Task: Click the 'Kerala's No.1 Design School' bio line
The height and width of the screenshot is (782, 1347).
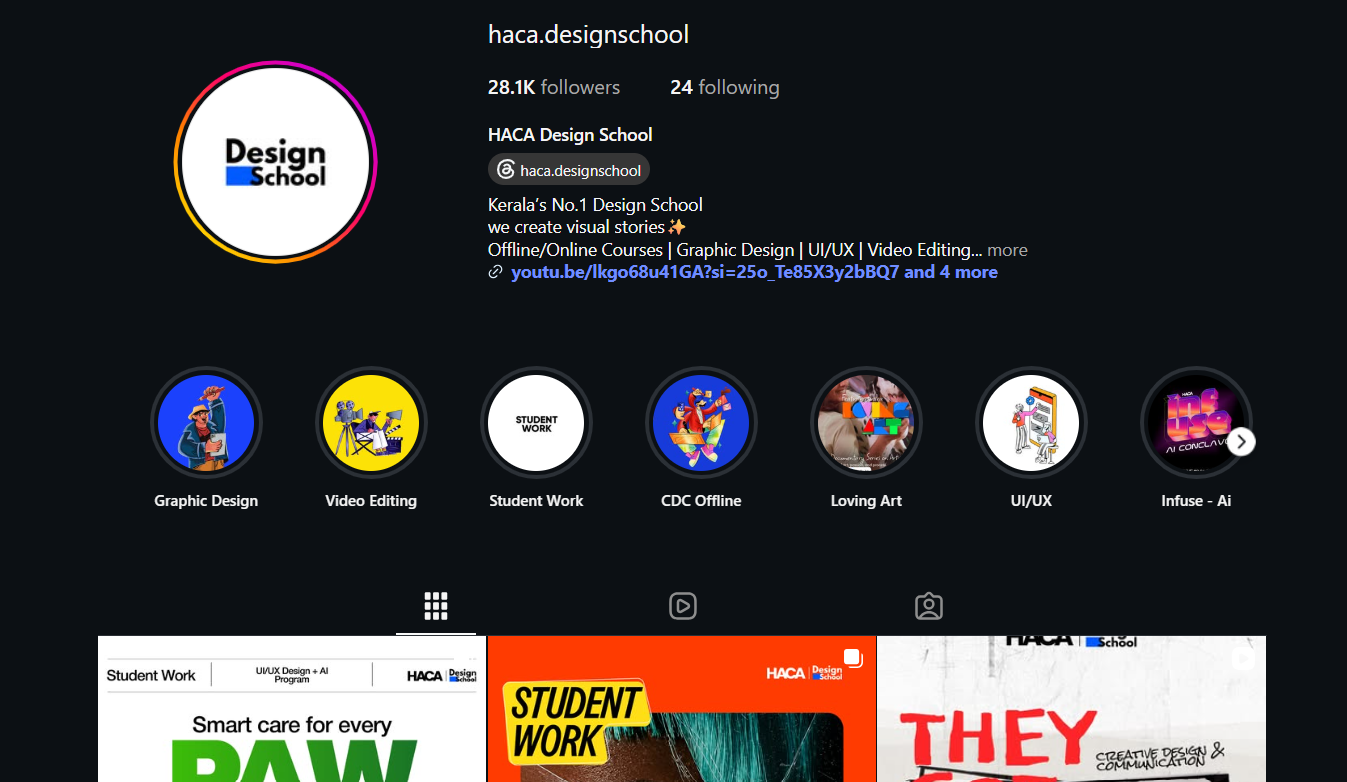Action: coord(595,205)
